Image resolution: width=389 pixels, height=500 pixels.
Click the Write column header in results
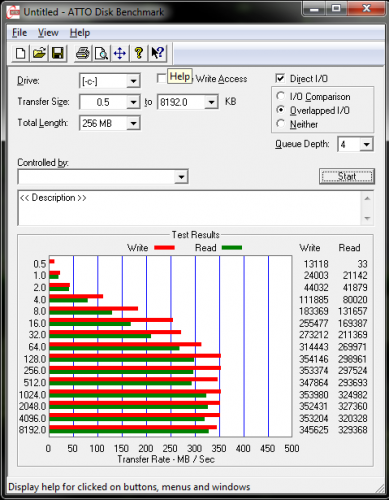pos(310,248)
